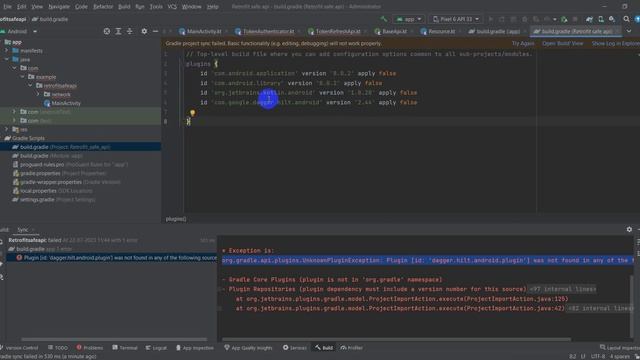The height and width of the screenshot is (360, 640).
Task: Open Problems tool window
Action: point(89,348)
